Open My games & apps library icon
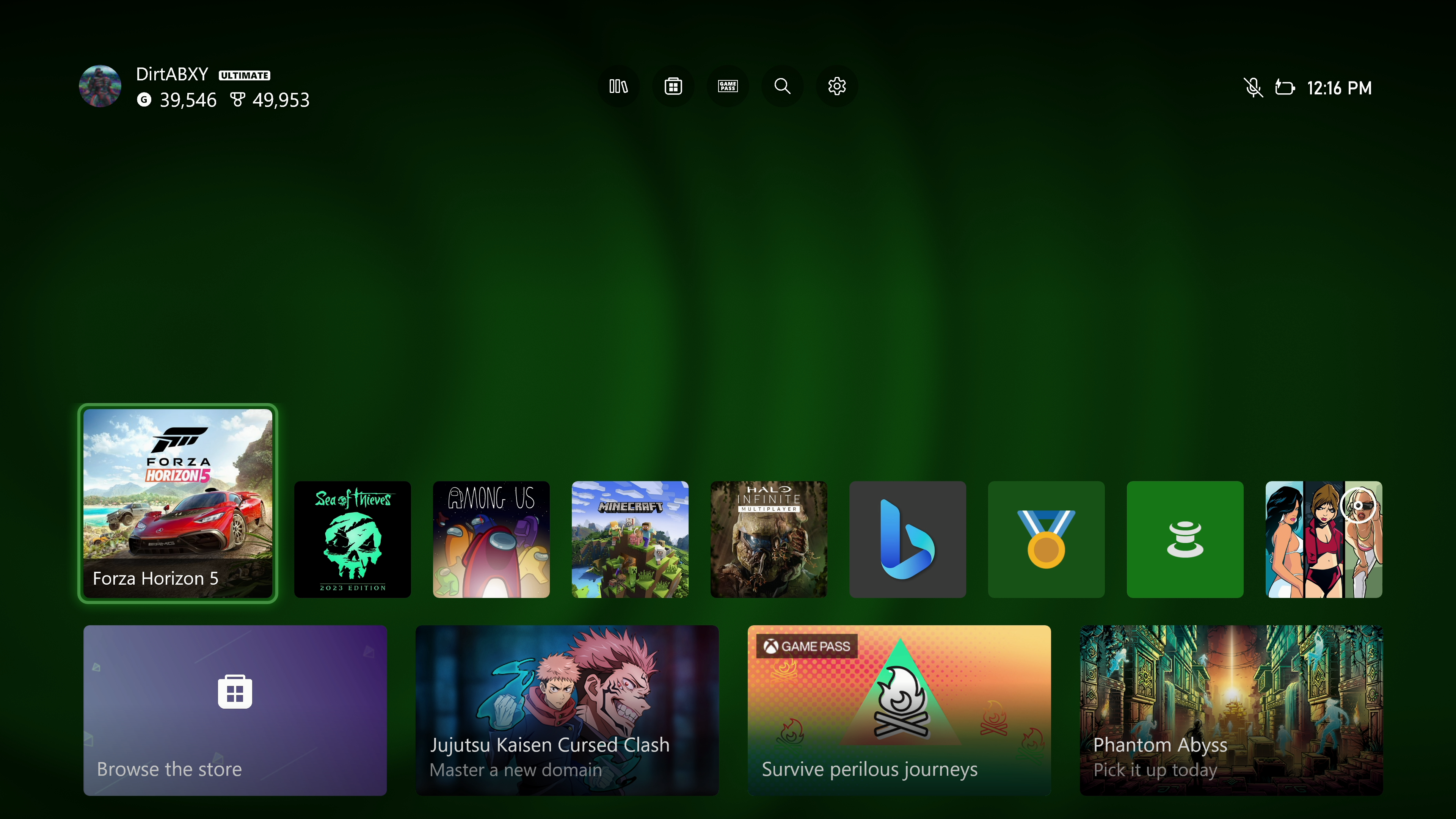The height and width of the screenshot is (819, 1456). 618,86
